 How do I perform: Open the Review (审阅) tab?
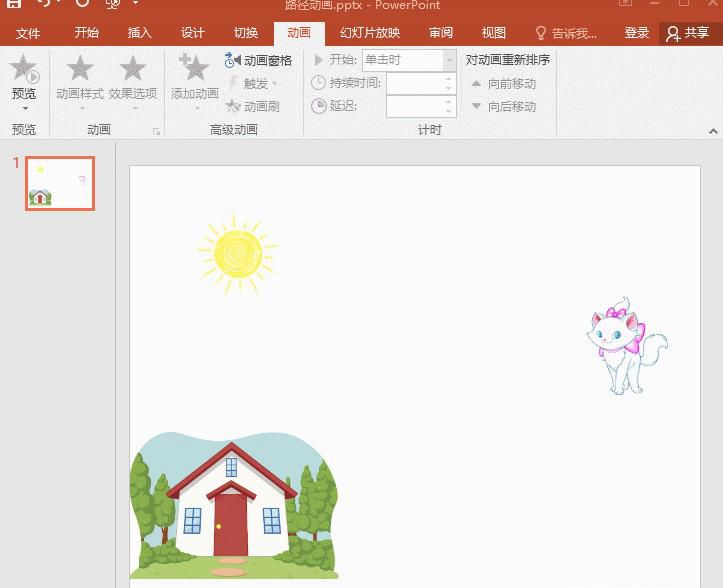[441, 33]
